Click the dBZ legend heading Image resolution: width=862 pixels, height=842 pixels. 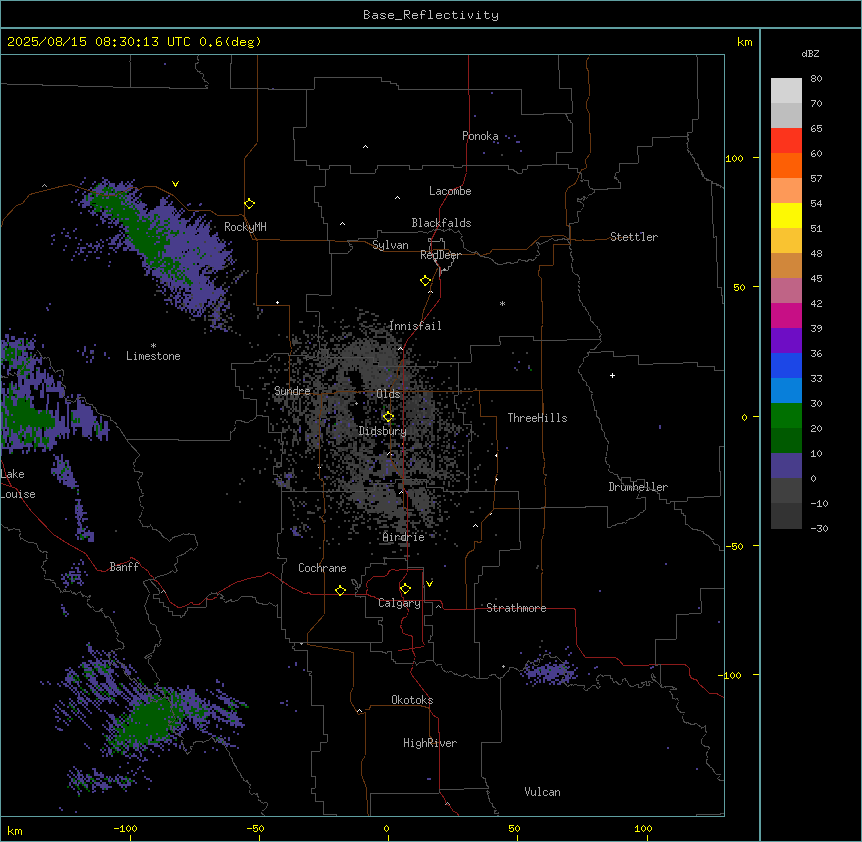(x=810, y=53)
